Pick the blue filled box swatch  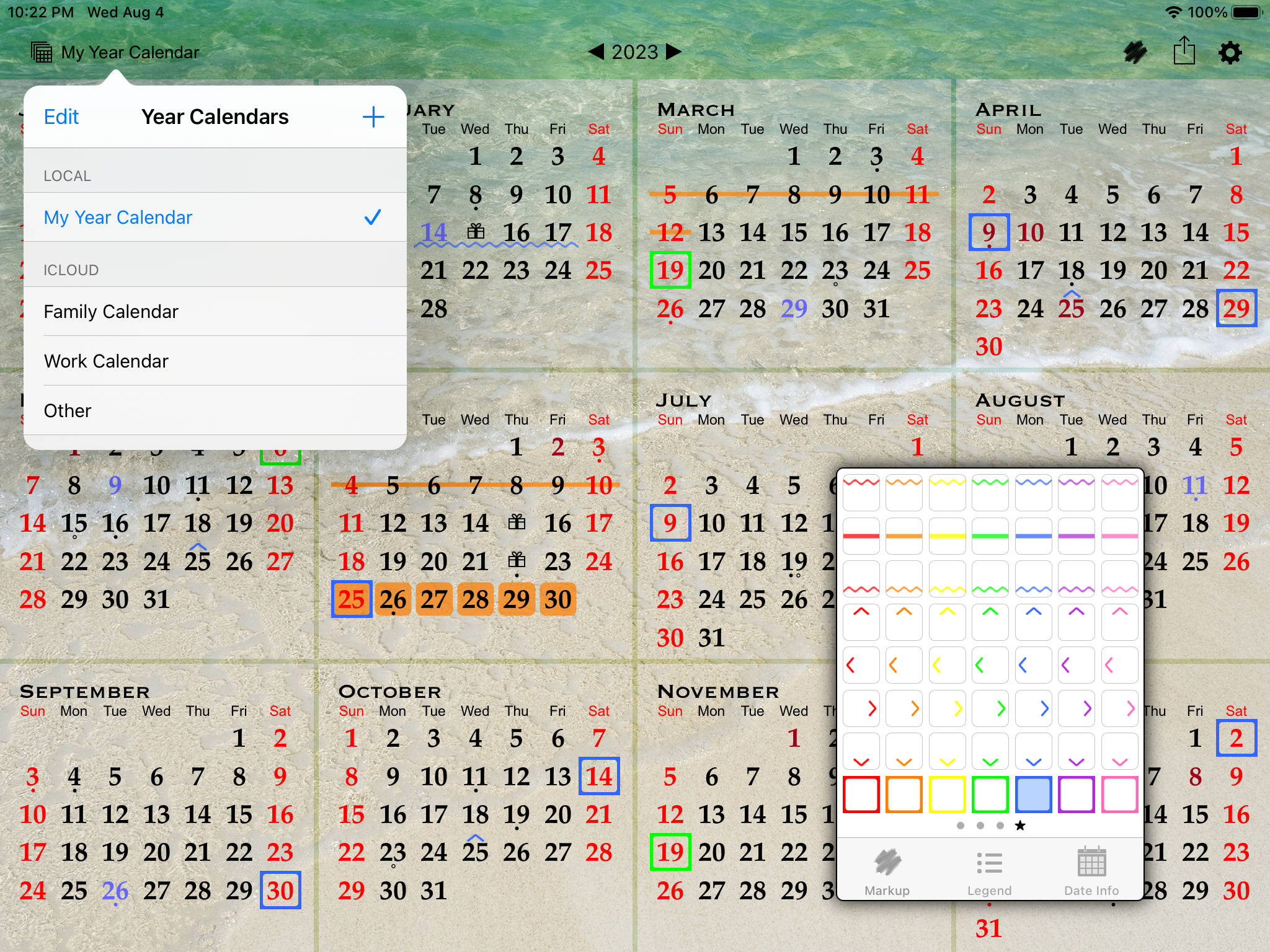click(1033, 794)
